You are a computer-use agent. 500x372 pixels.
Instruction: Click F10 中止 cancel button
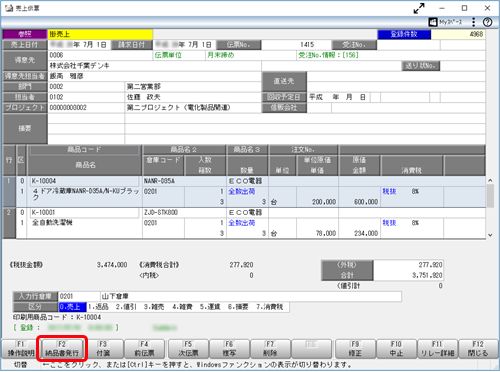(396, 349)
